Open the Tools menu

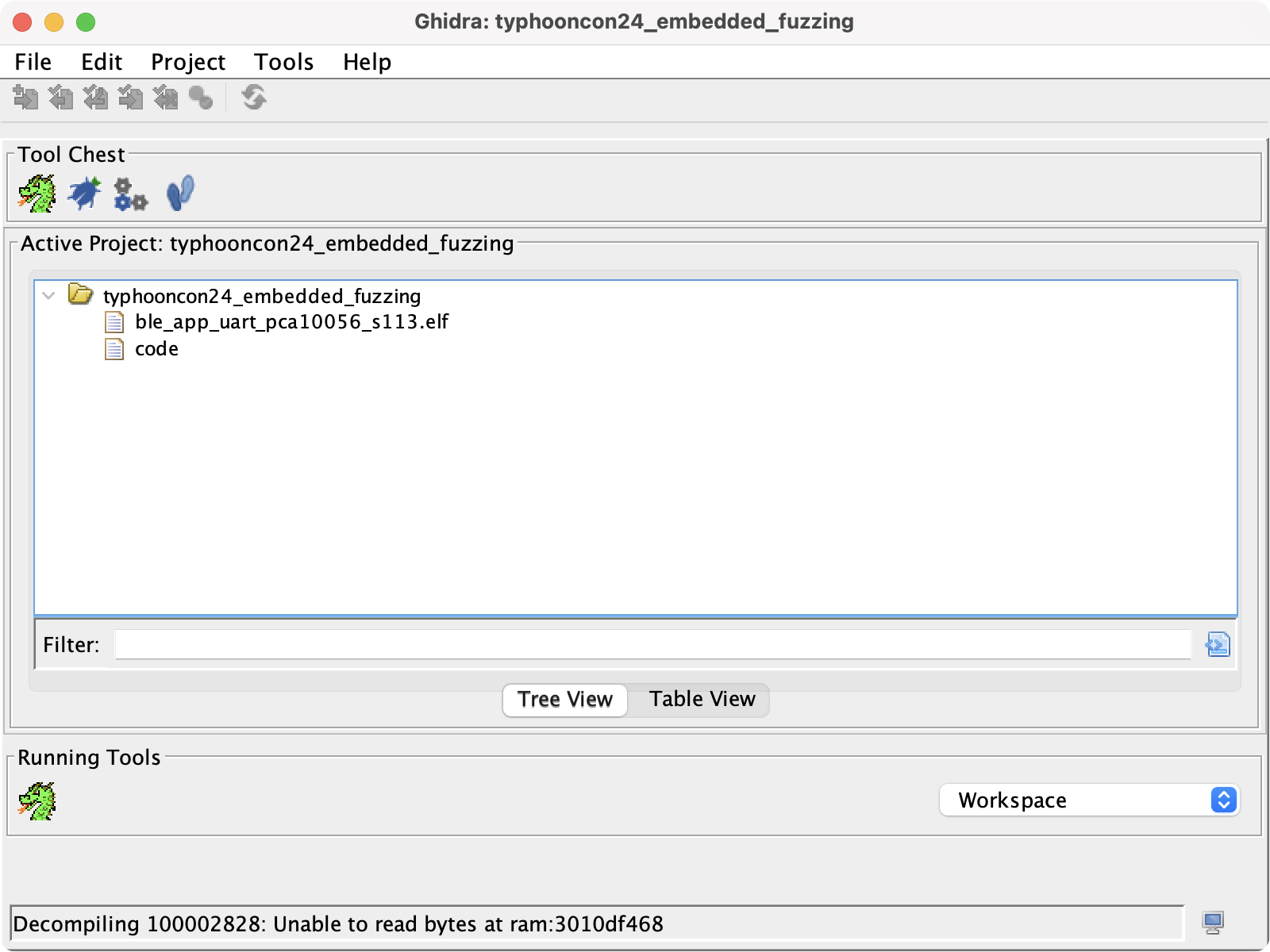tap(283, 62)
